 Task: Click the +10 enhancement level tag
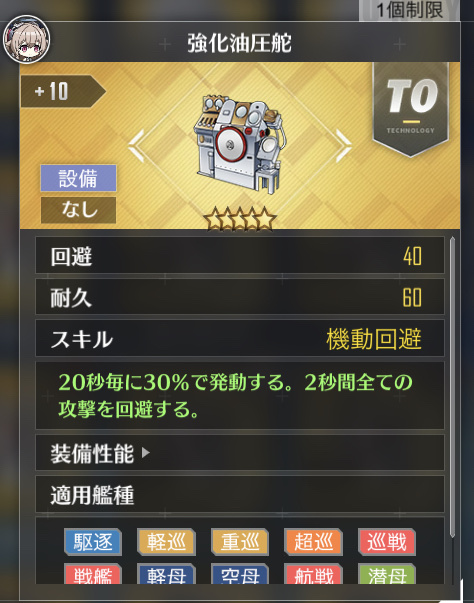63,91
